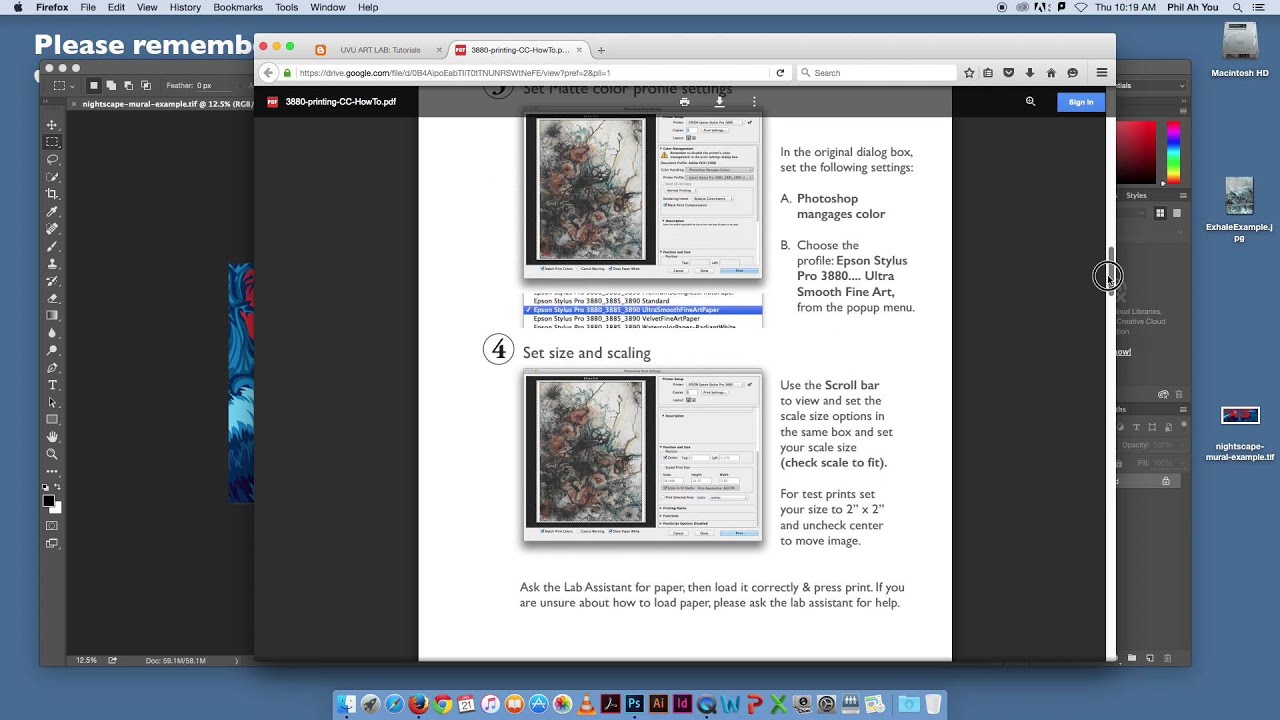Bookmark this page with the star

[969, 73]
